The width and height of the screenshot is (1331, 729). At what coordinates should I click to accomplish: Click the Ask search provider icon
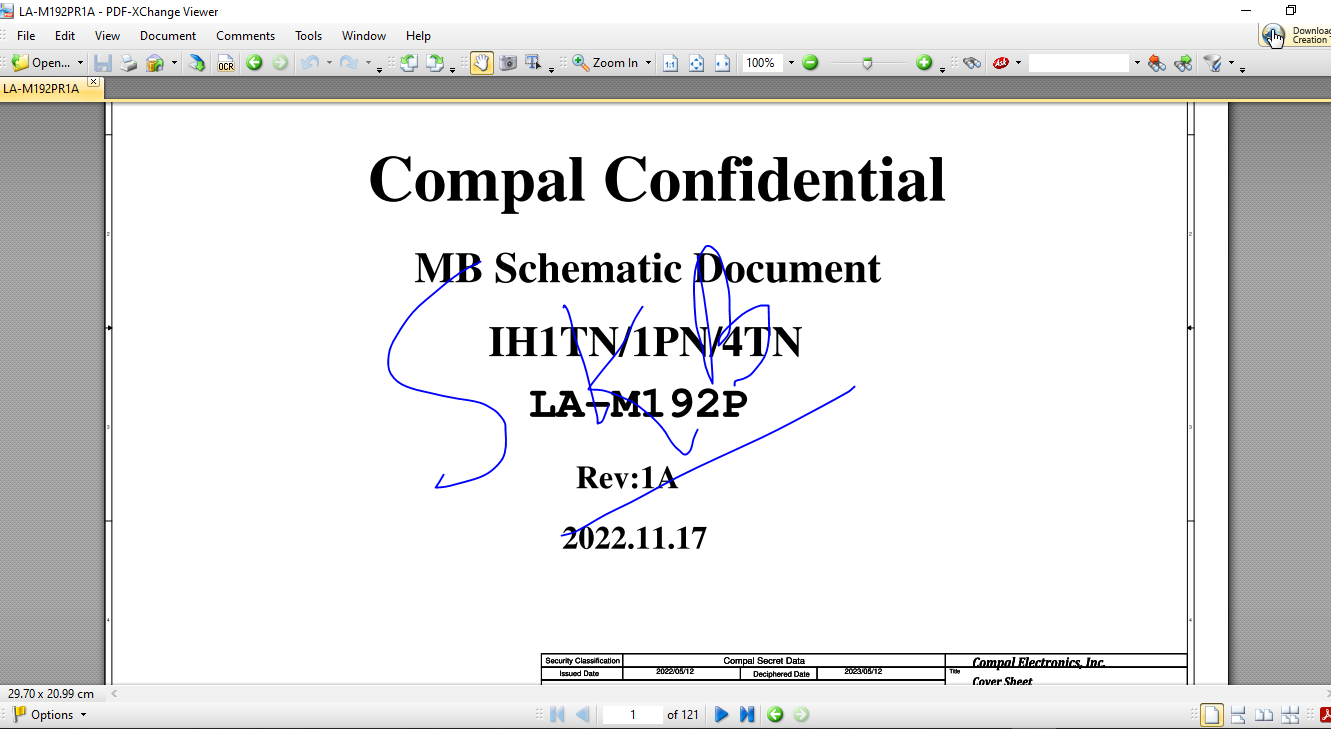tap(1000, 63)
